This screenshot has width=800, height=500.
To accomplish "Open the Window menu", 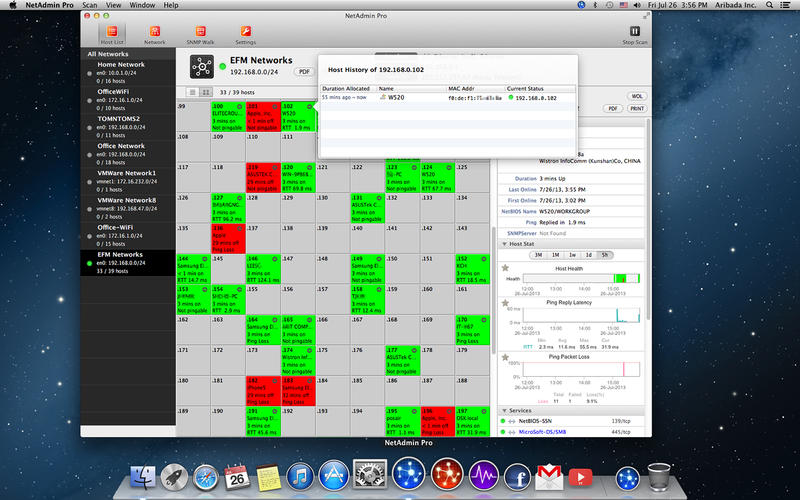I will click(142, 5).
